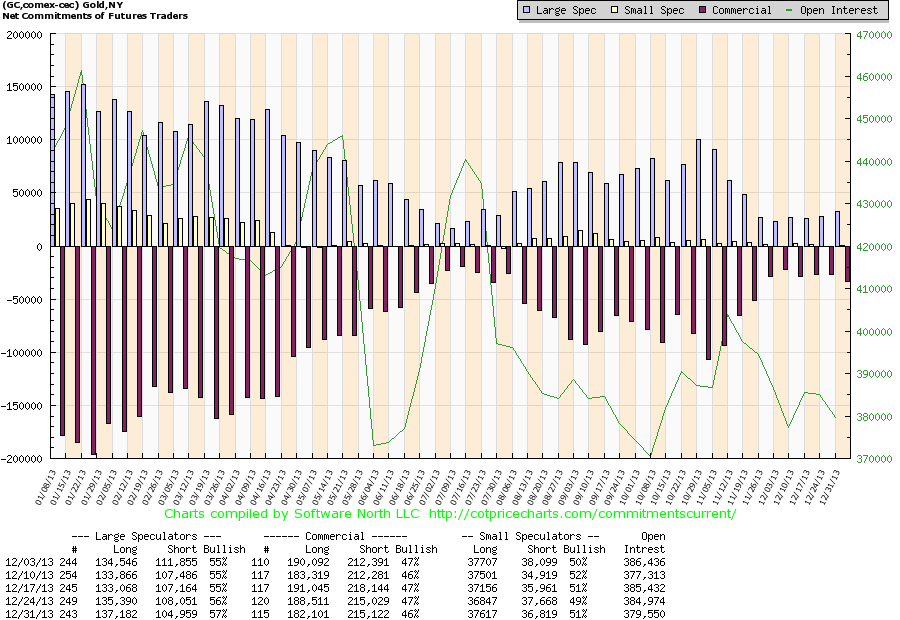
Task: Click the 01/08/13 date axis label
Action: pyautogui.click(x=44, y=487)
